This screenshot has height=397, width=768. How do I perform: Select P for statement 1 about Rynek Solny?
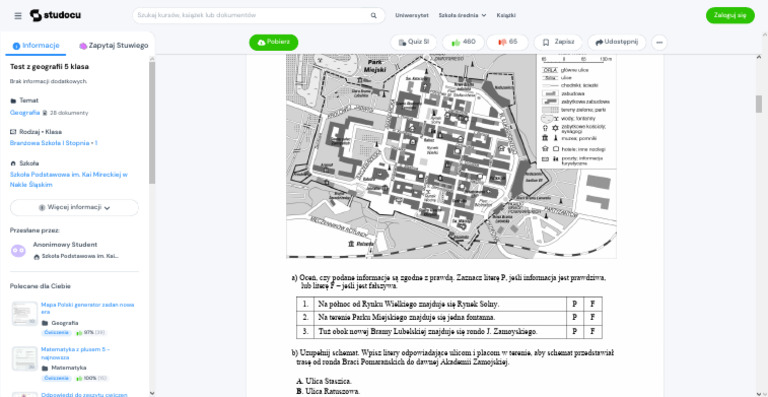point(575,304)
